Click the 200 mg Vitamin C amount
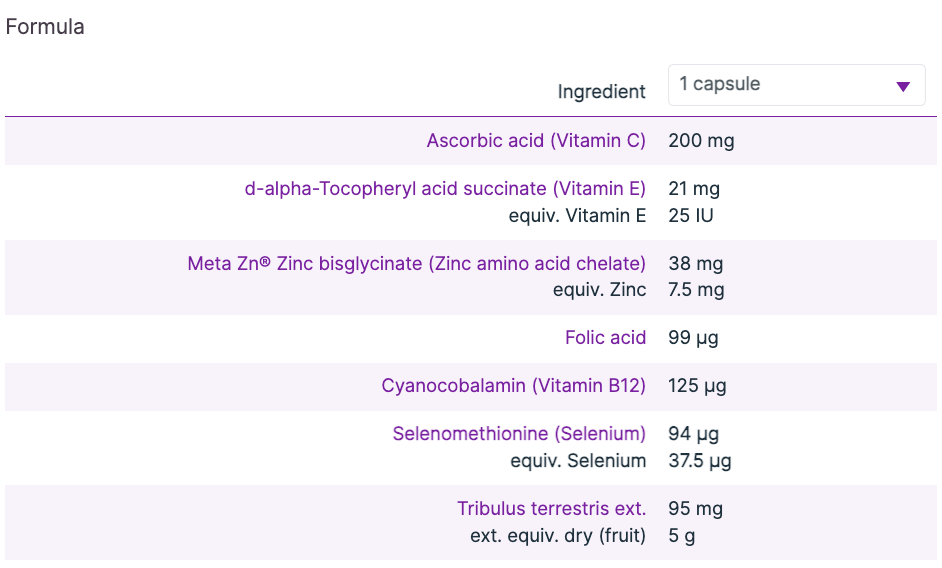 [701, 141]
